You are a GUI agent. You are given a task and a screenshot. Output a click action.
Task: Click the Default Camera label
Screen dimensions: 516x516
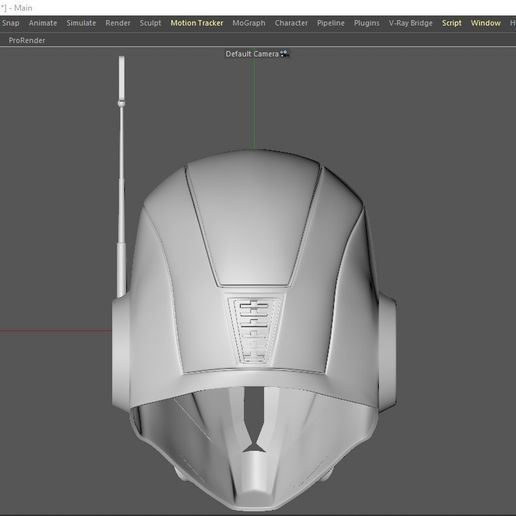pyautogui.click(x=252, y=54)
